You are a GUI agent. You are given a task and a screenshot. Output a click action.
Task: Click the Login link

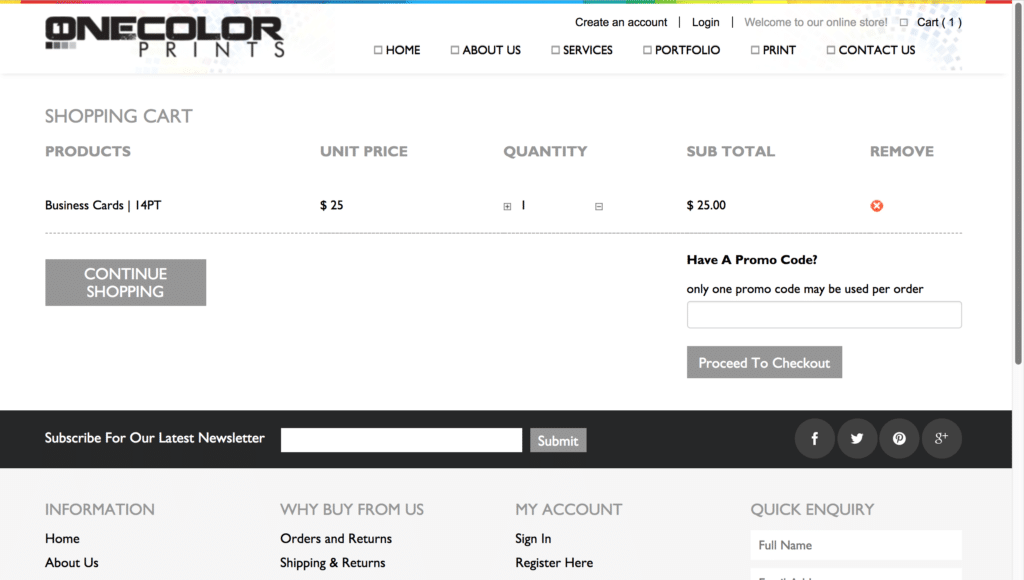pyautogui.click(x=705, y=22)
